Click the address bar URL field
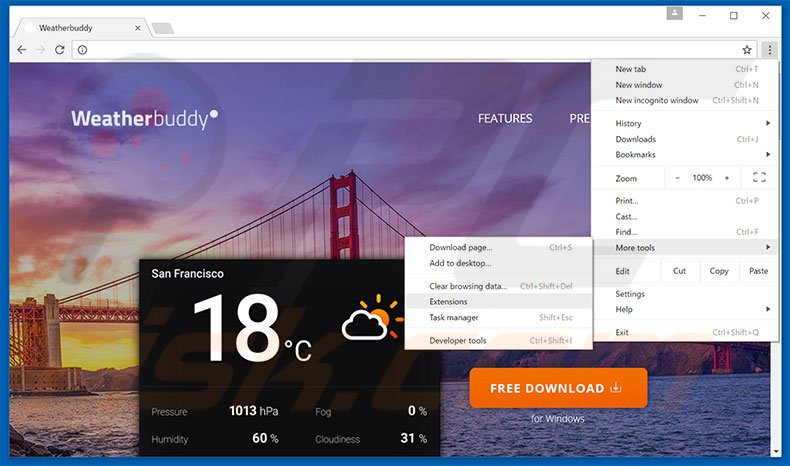Image resolution: width=790 pixels, height=466 pixels. [x=400, y=49]
